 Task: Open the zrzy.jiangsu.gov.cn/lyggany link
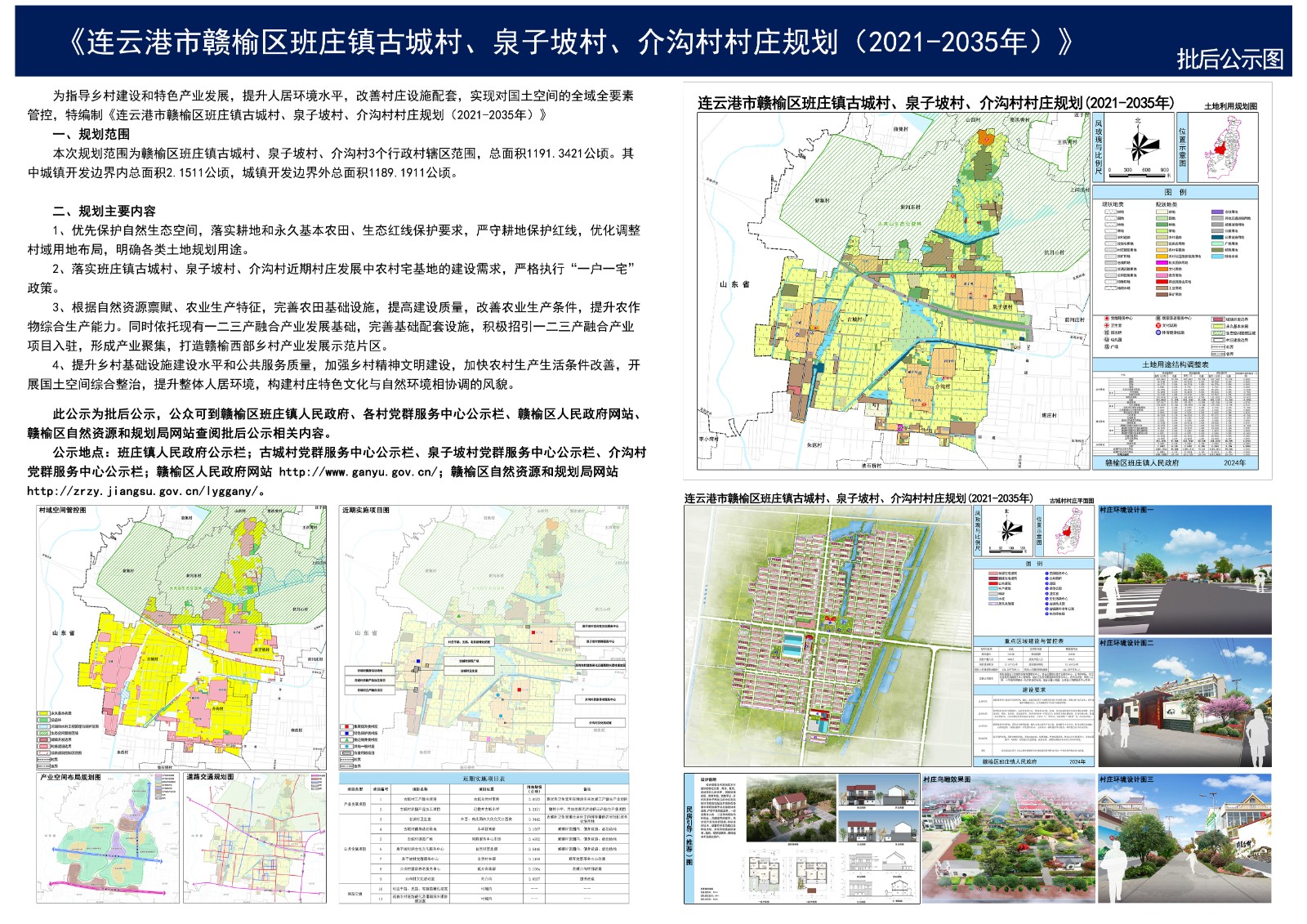(144, 491)
